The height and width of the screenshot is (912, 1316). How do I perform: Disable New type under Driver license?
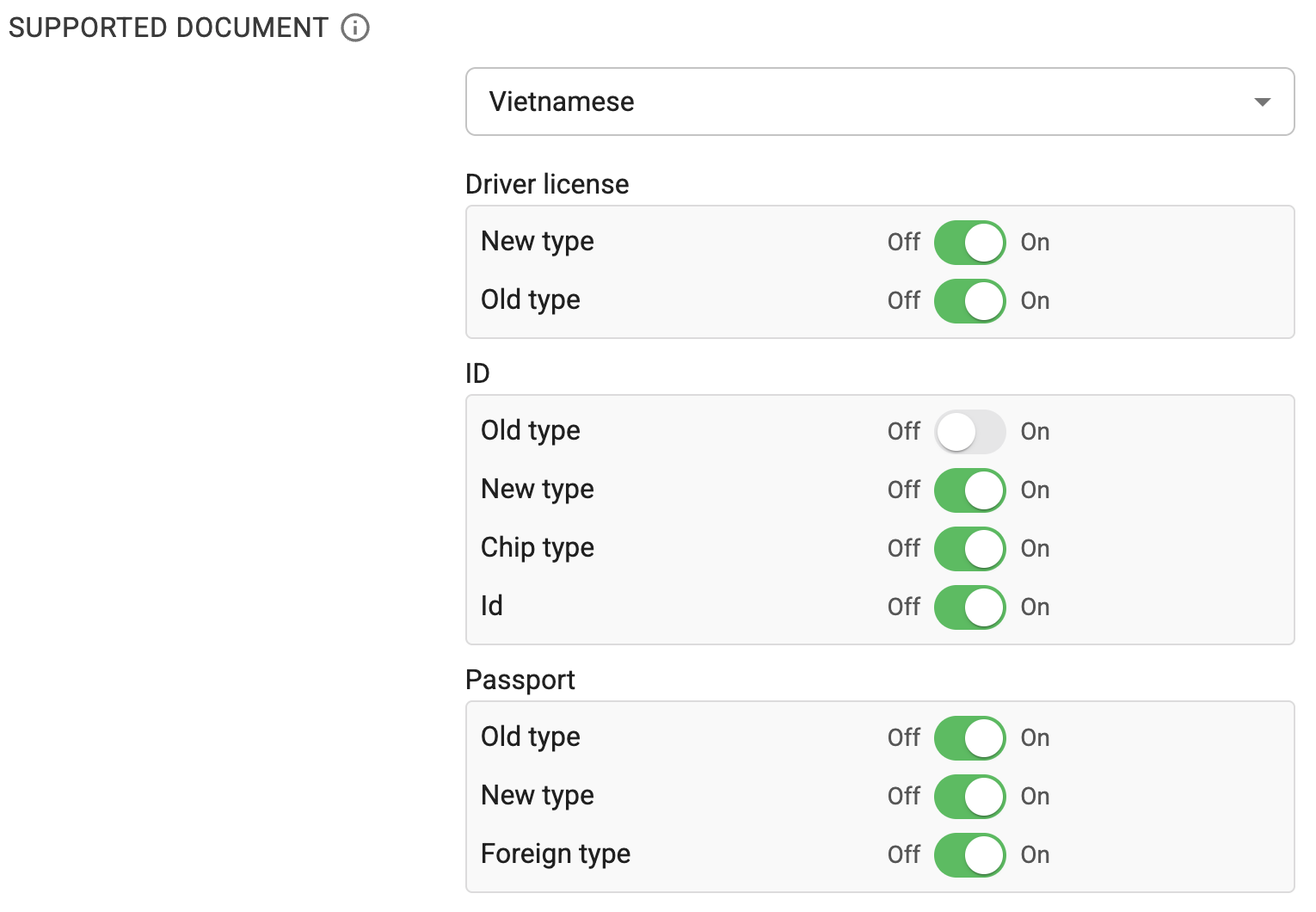point(969,242)
